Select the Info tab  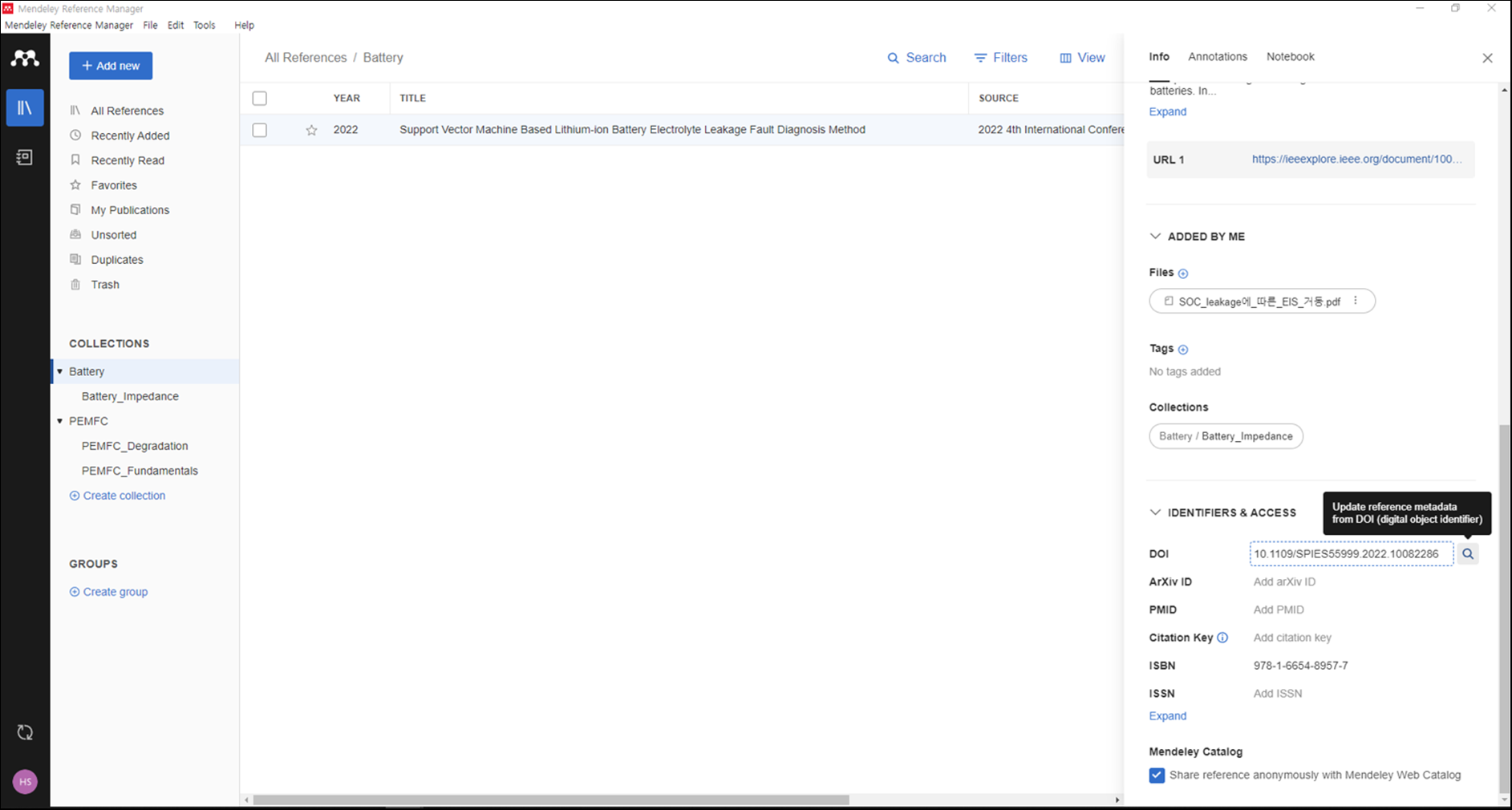(x=1159, y=57)
